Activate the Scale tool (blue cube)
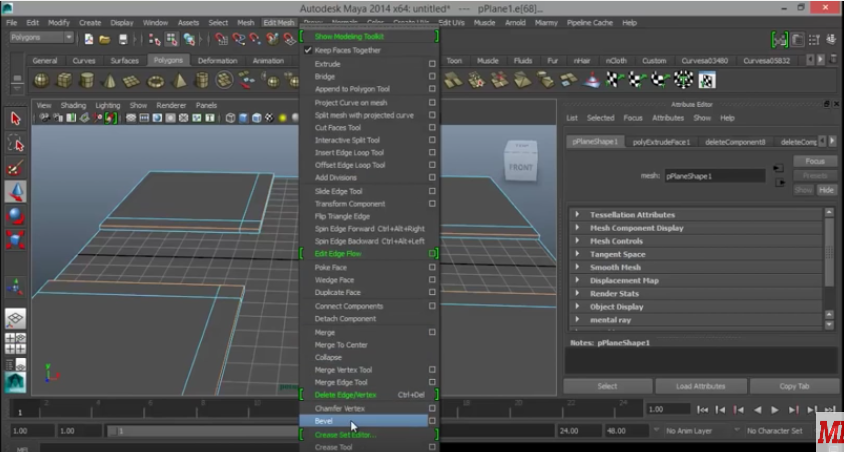844x452 pixels. tap(16, 239)
